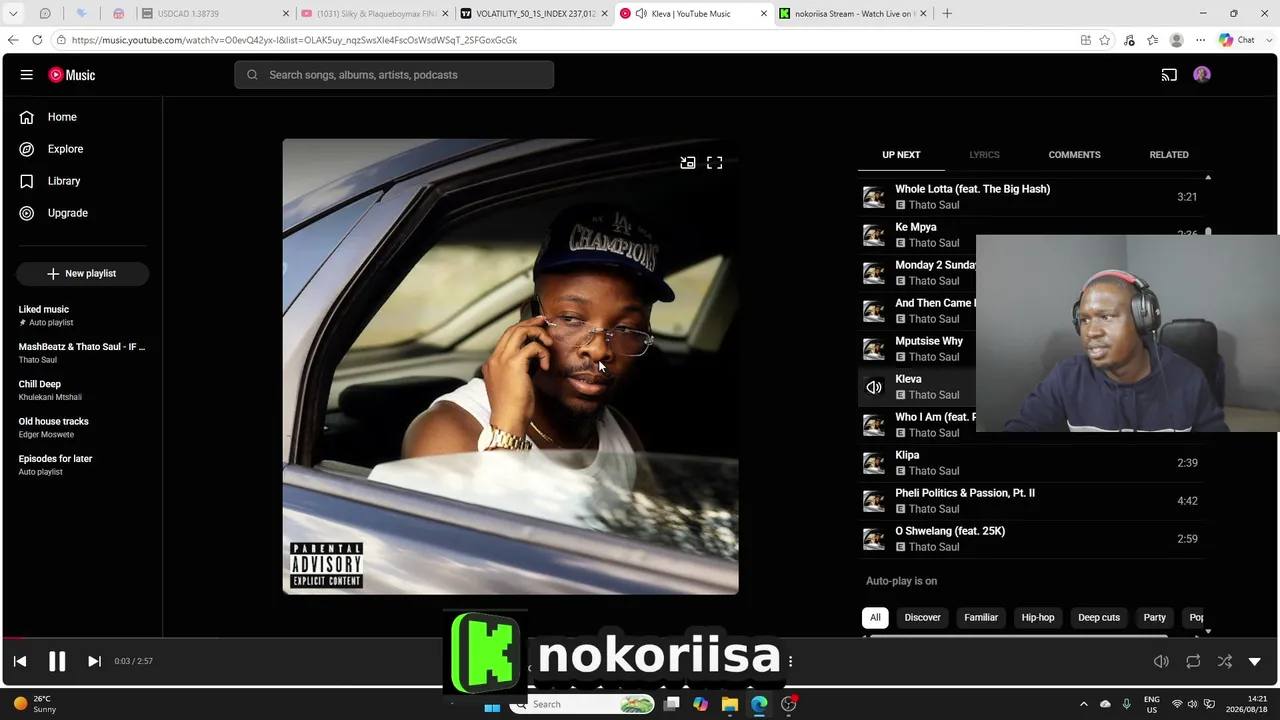Select the Party filter chip

coord(1155,618)
